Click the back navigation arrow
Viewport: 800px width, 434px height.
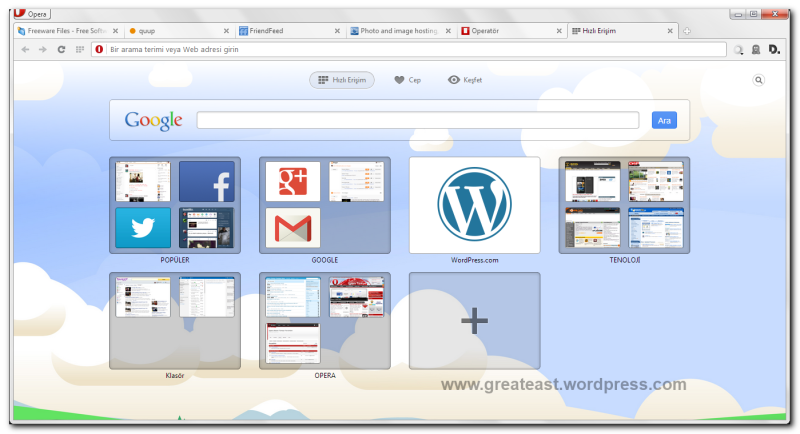tap(25, 49)
